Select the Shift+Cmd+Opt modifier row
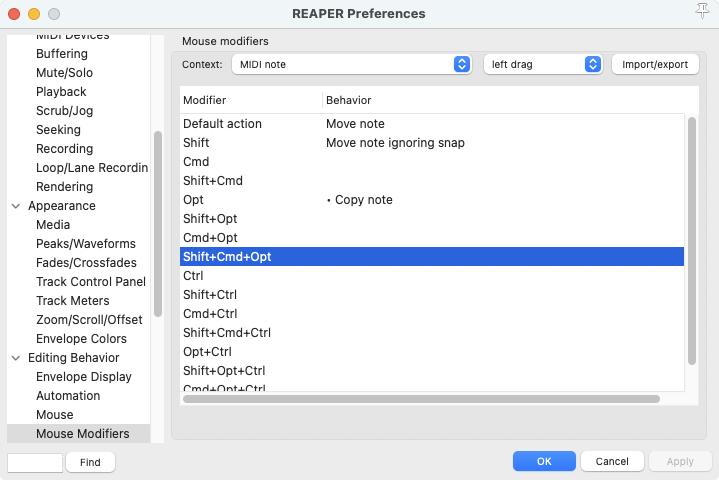The width and height of the screenshot is (719, 480). 431,257
